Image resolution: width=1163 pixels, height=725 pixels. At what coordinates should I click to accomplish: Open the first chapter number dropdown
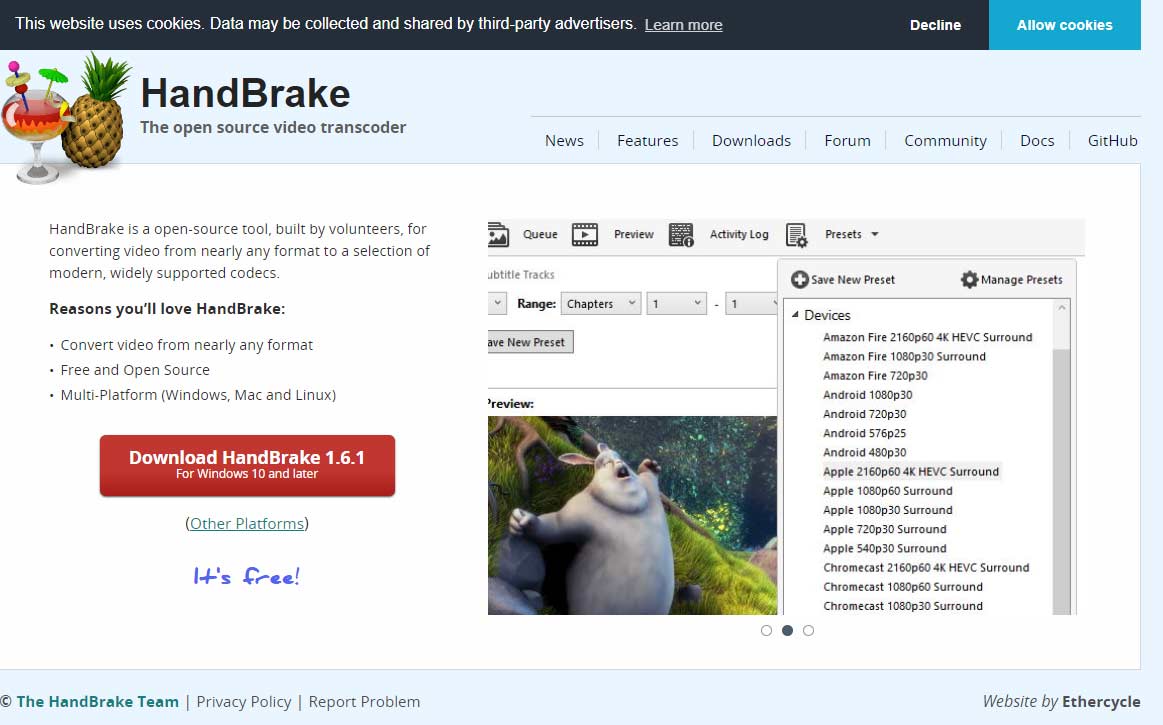676,304
